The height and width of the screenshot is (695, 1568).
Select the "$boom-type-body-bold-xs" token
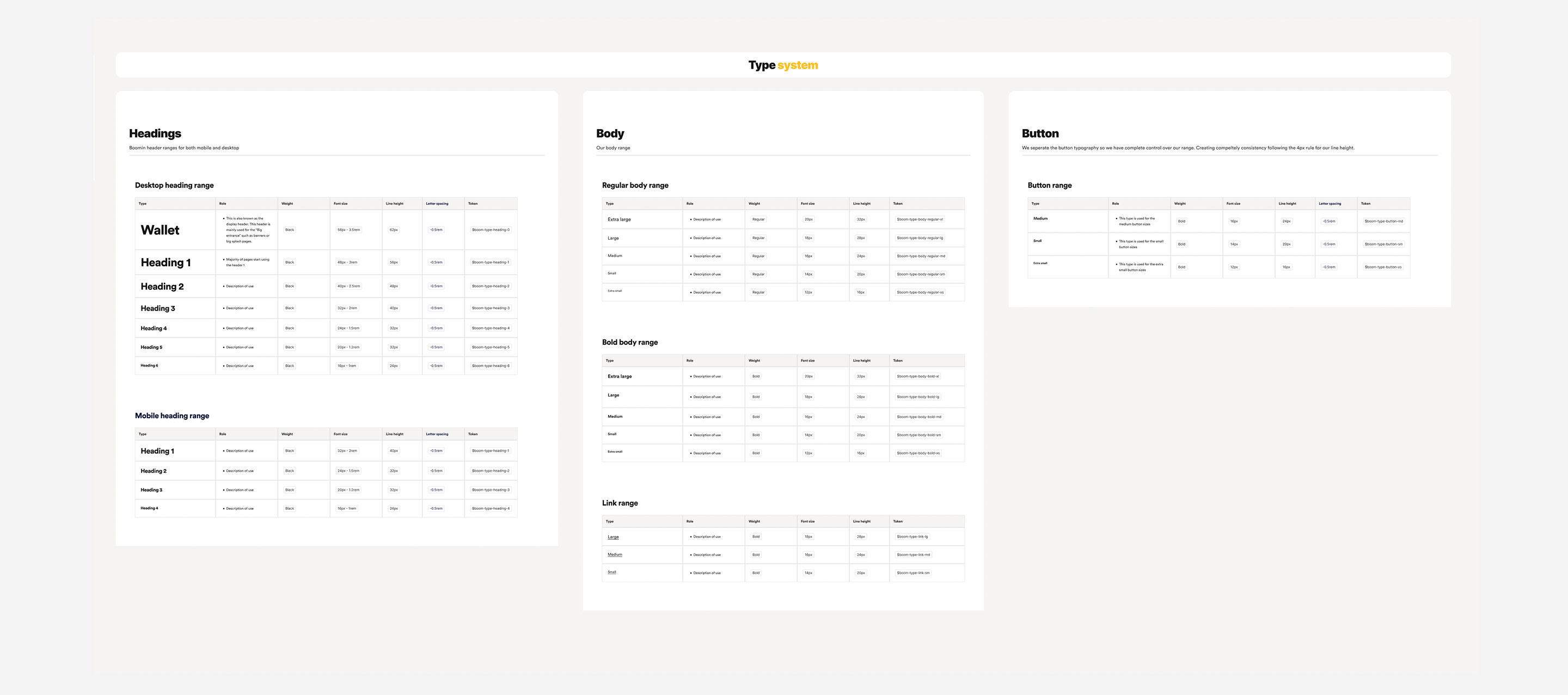[x=918, y=453]
